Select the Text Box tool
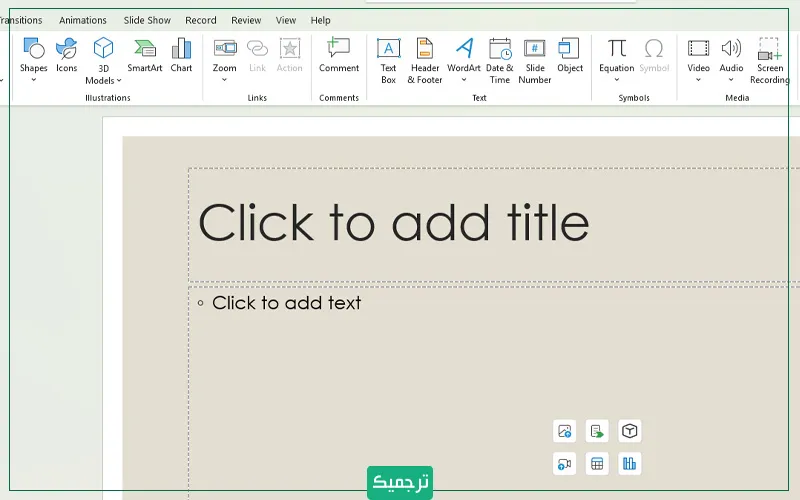The height and width of the screenshot is (500, 800). tap(388, 58)
